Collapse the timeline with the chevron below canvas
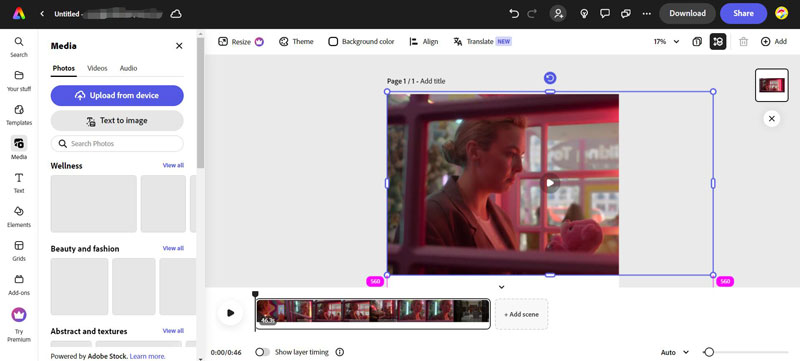Screen dimensions: 800x361 click(502, 287)
